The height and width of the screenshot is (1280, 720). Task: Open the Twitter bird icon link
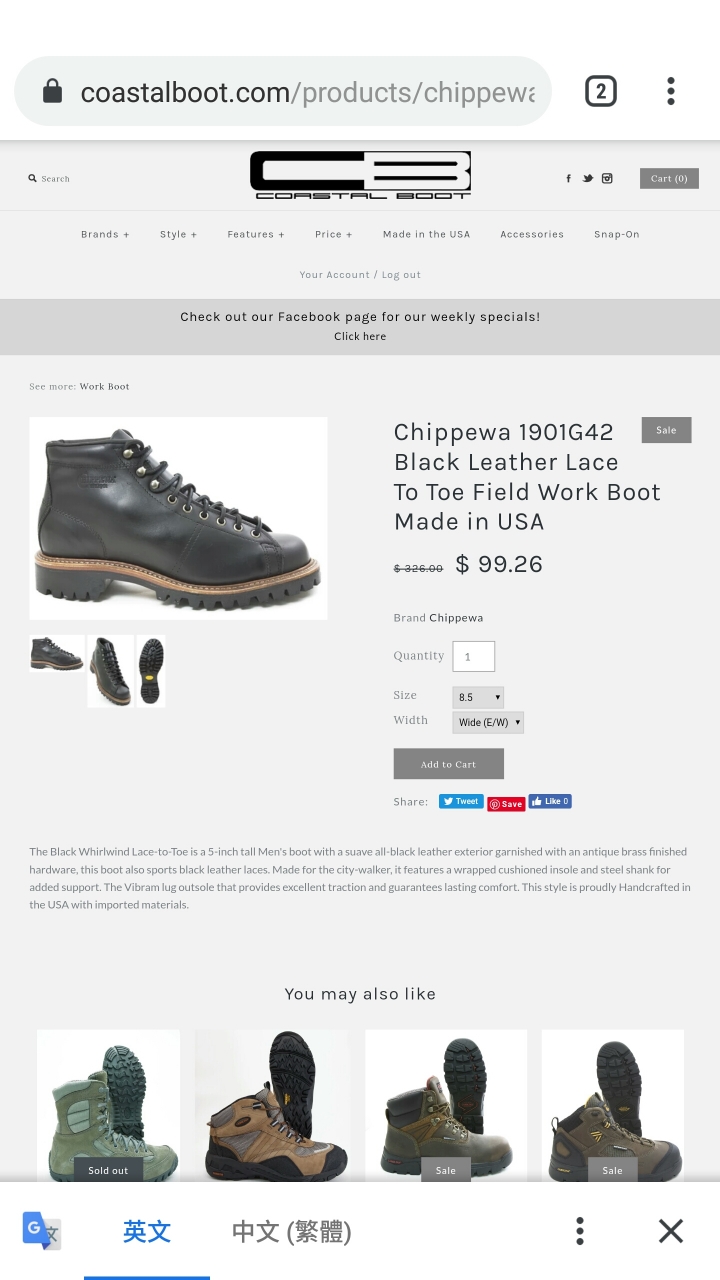(588, 179)
